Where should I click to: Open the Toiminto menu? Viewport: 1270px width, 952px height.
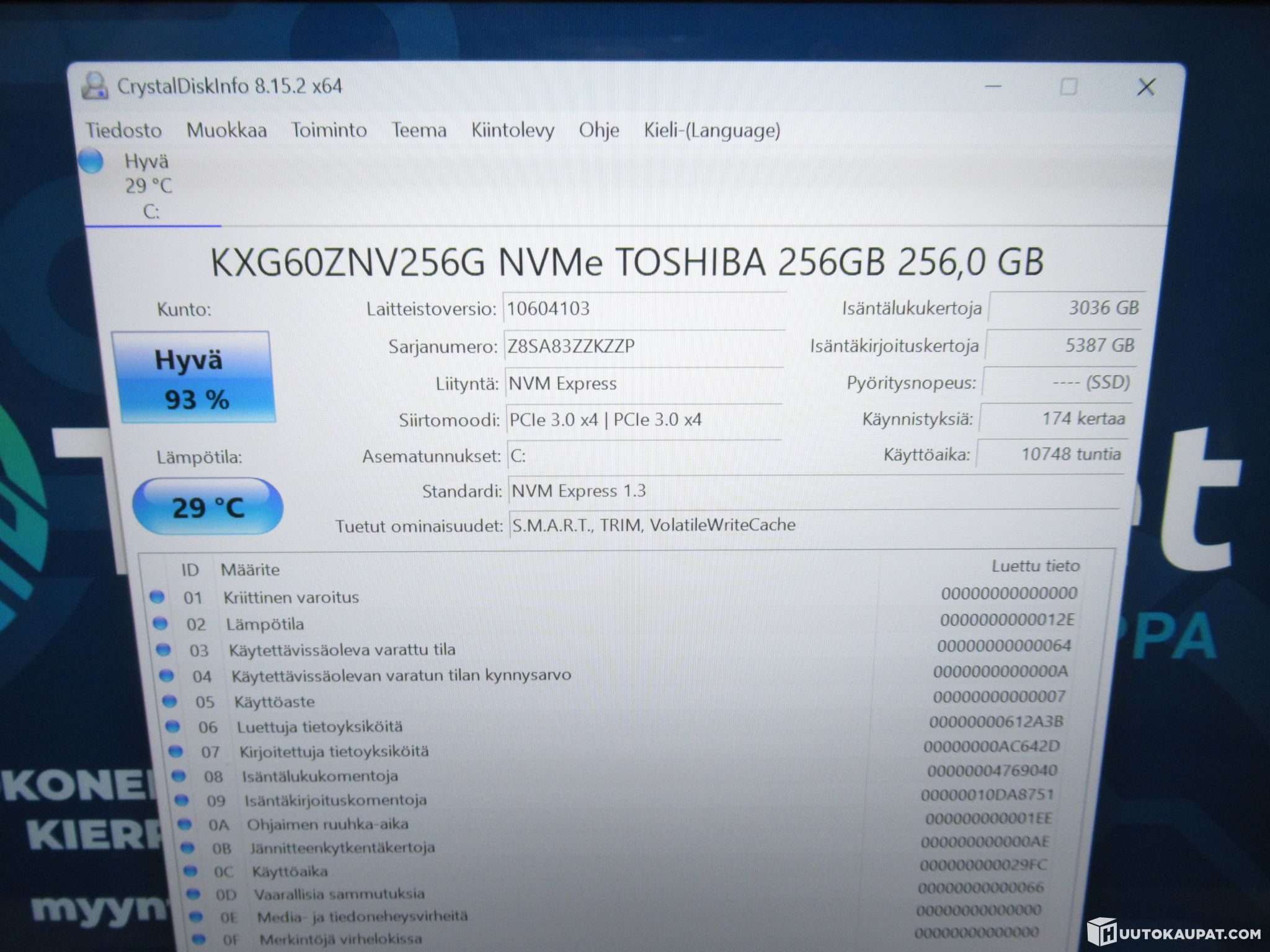pos(329,130)
